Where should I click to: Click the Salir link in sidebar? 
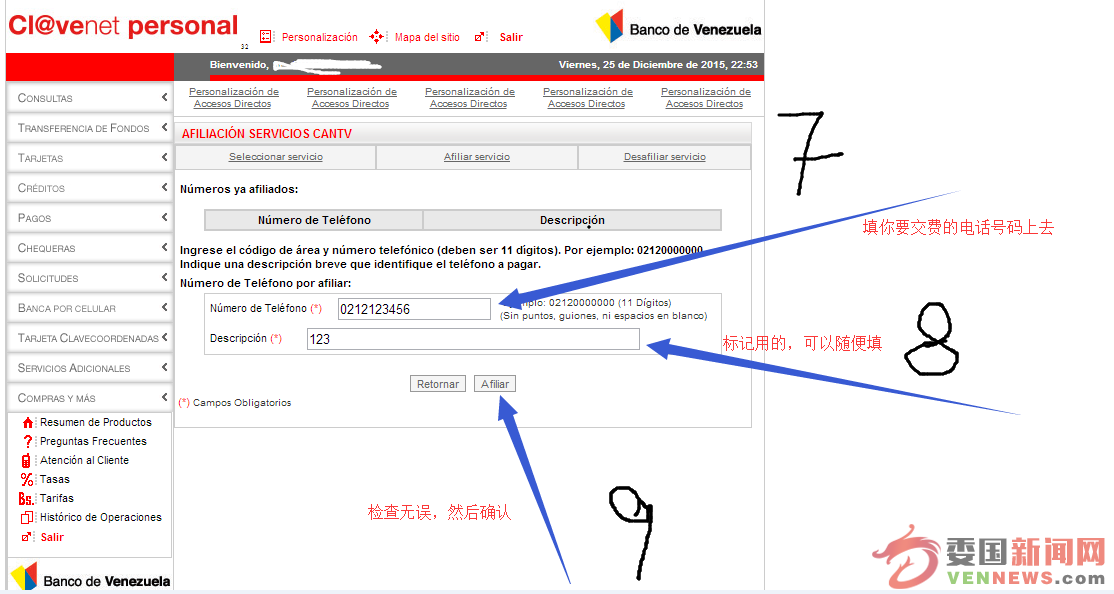52,537
